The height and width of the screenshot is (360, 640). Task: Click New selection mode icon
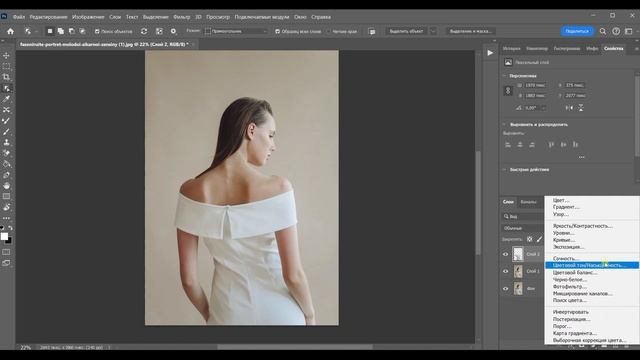50,31
